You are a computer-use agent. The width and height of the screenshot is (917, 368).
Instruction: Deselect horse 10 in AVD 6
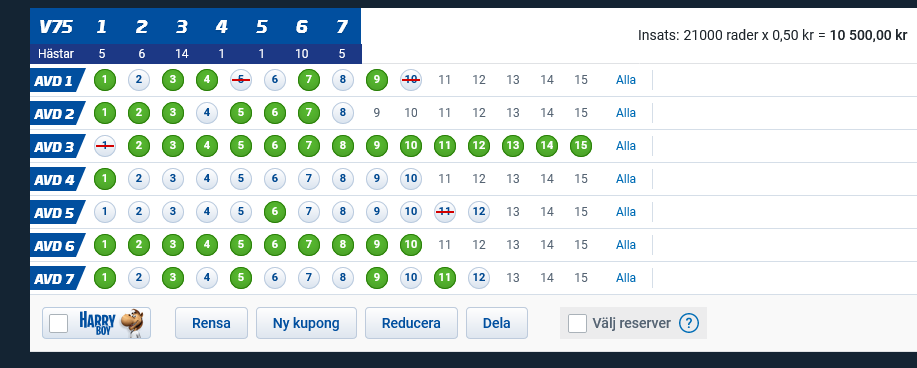(x=411, y=245)
